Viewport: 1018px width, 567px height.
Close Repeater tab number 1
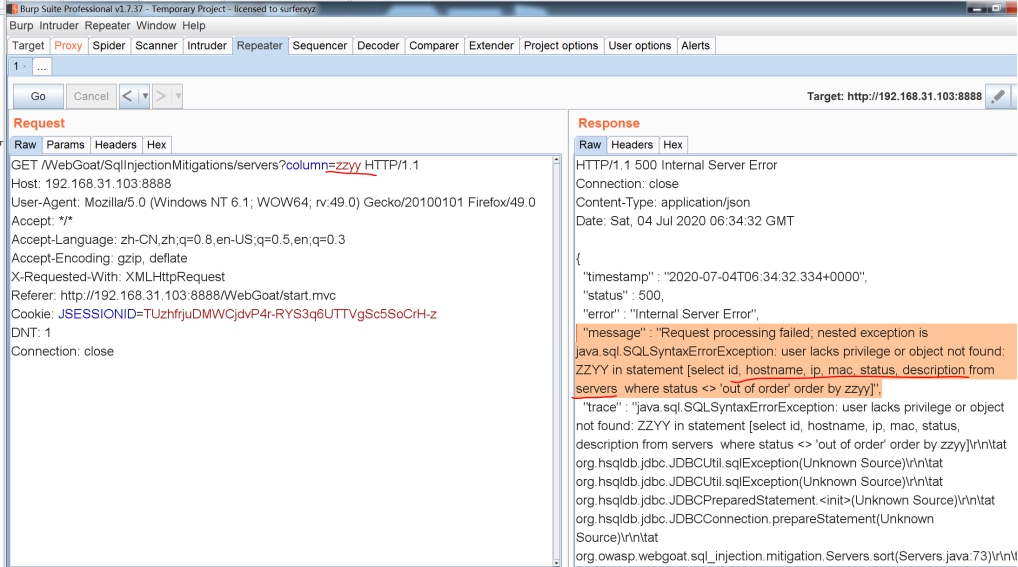[x=25, y=66]
